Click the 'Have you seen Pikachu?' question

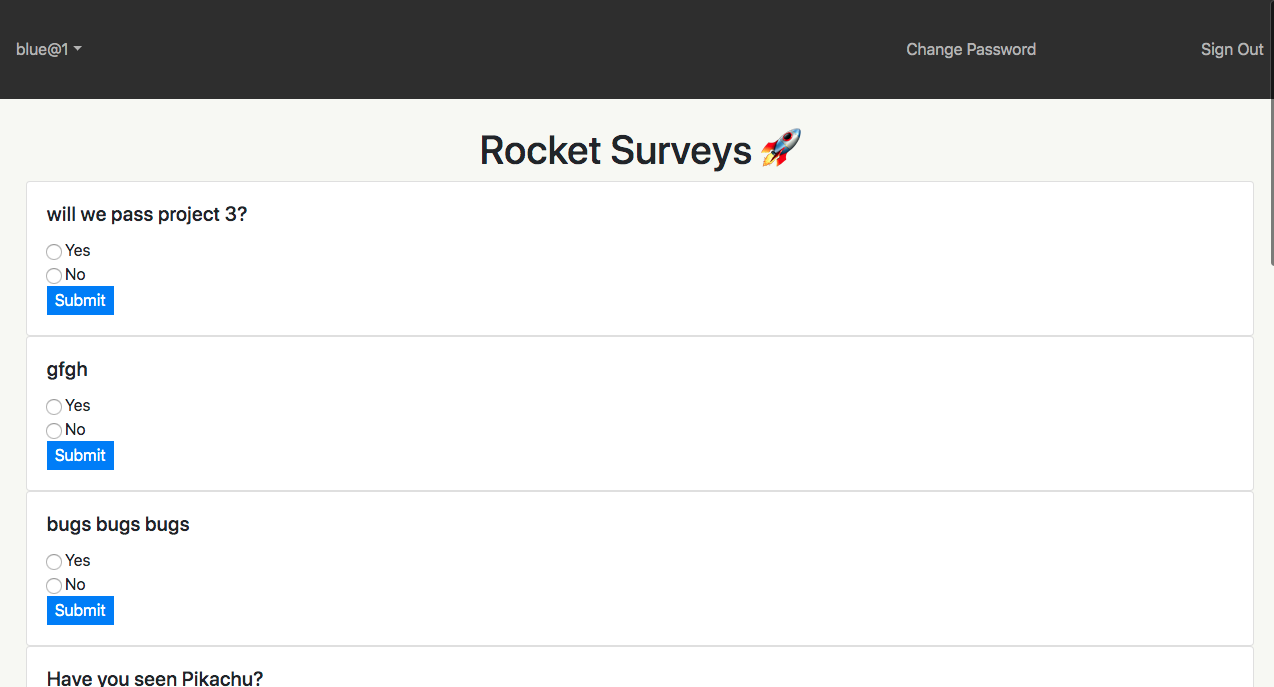point(155,678)
